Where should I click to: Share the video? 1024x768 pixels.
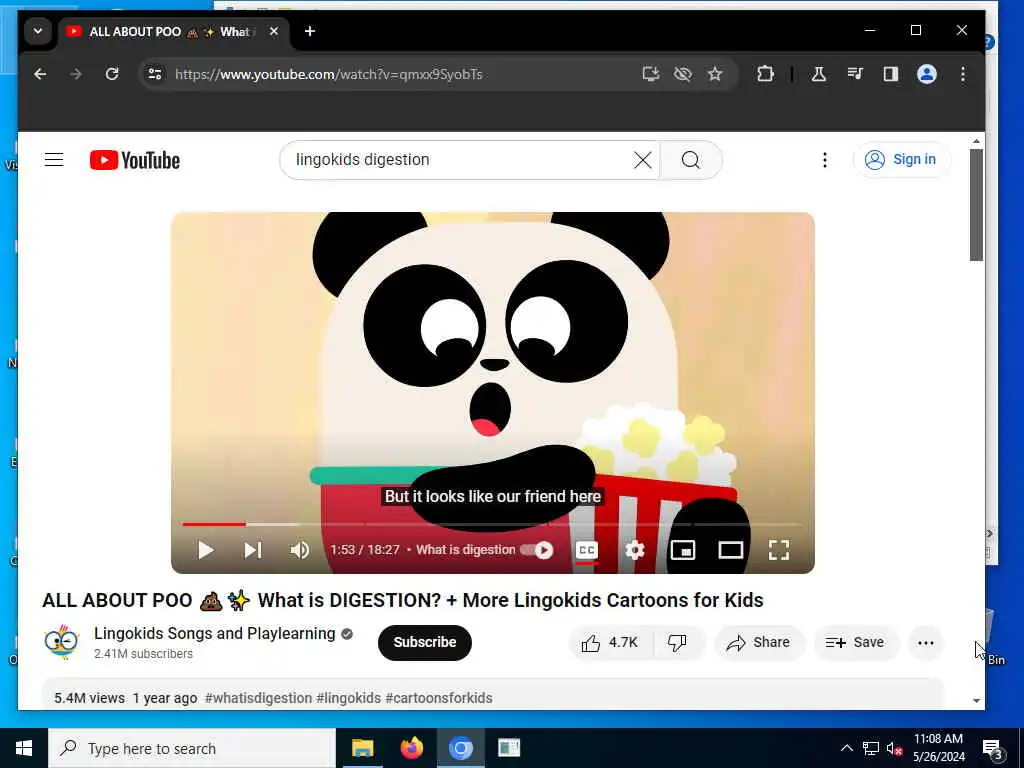click(758, 643)
